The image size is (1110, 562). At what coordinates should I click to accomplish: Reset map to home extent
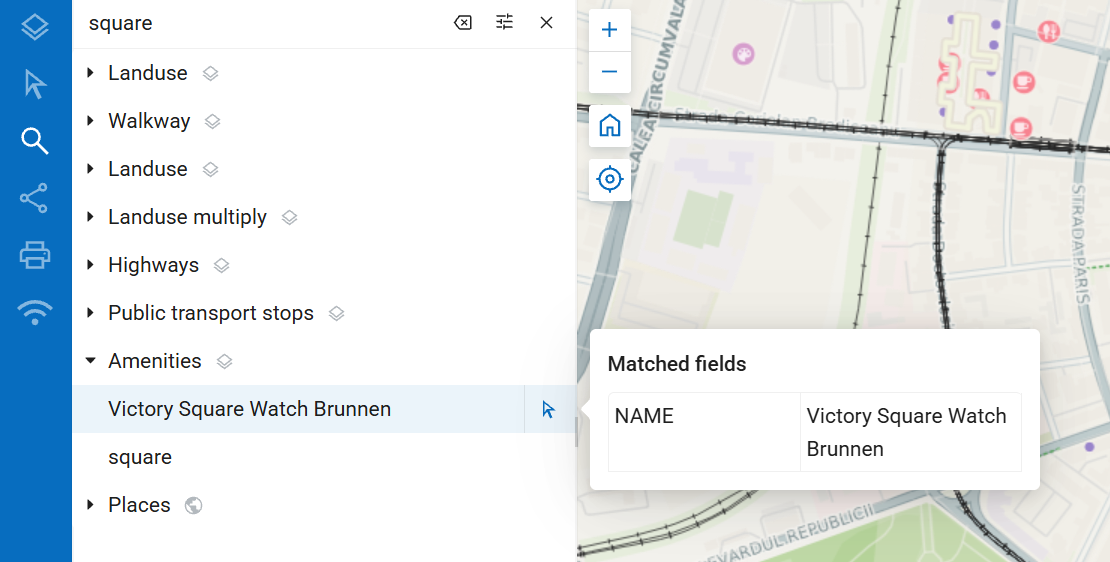point(610,126)
